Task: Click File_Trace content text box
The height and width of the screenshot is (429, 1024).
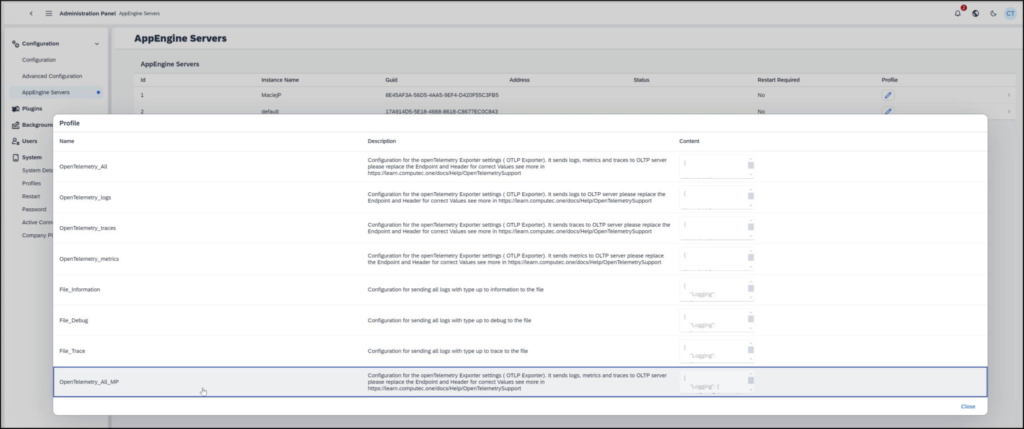Action: pyautogui.click(x=716, y=351)
